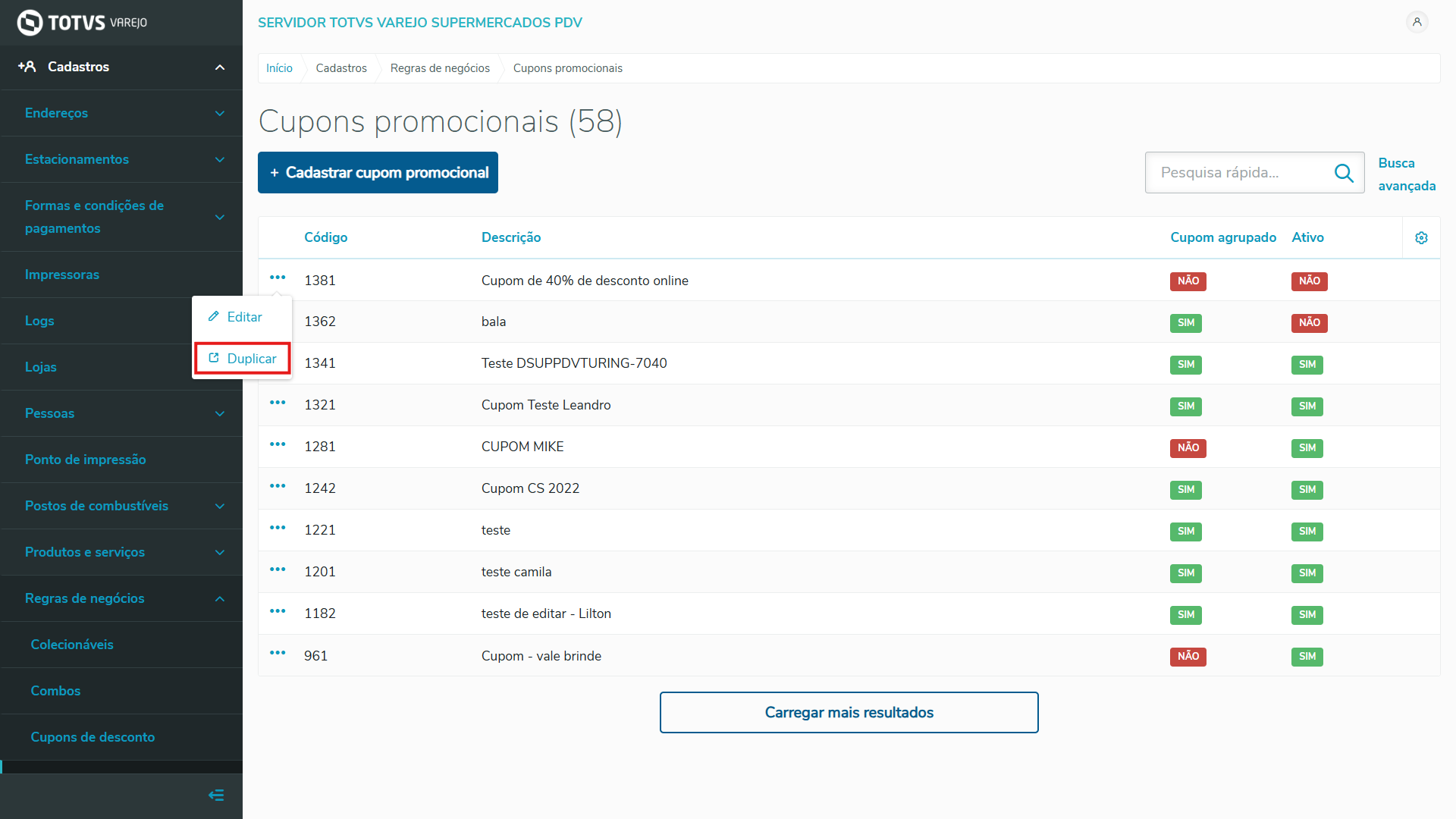This screenshot has width=1456, height=819.
Task: Click the user profile icon
Action: pyautogui.click(x=1417, y=22)
